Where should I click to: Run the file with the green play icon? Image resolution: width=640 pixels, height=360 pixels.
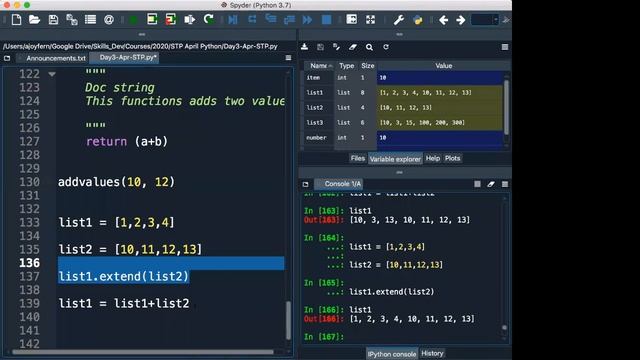pyautogui.click(x=133, y=20)
